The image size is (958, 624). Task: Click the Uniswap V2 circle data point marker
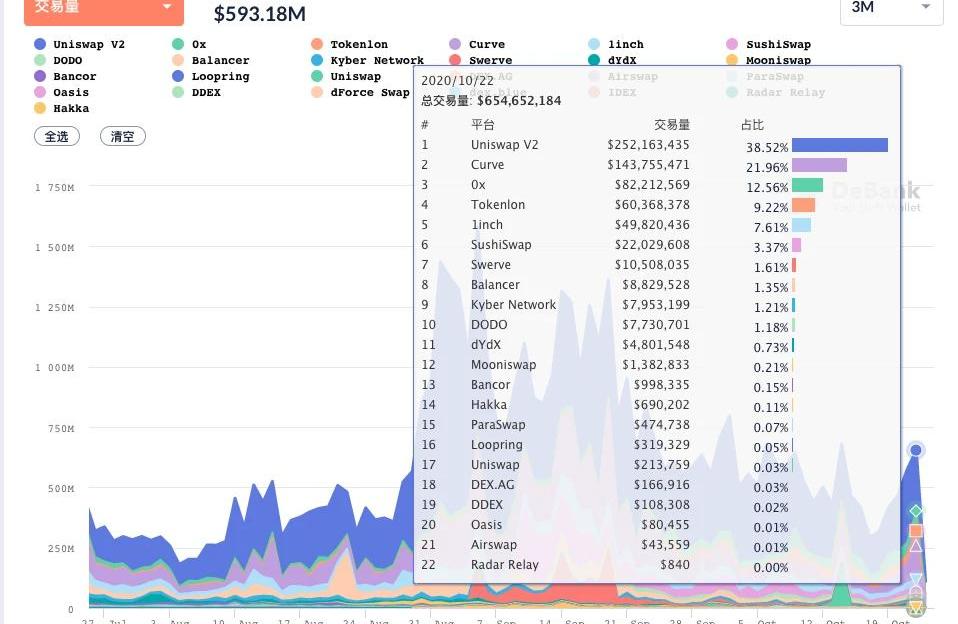pyautogui.click(x=916, y=451)
